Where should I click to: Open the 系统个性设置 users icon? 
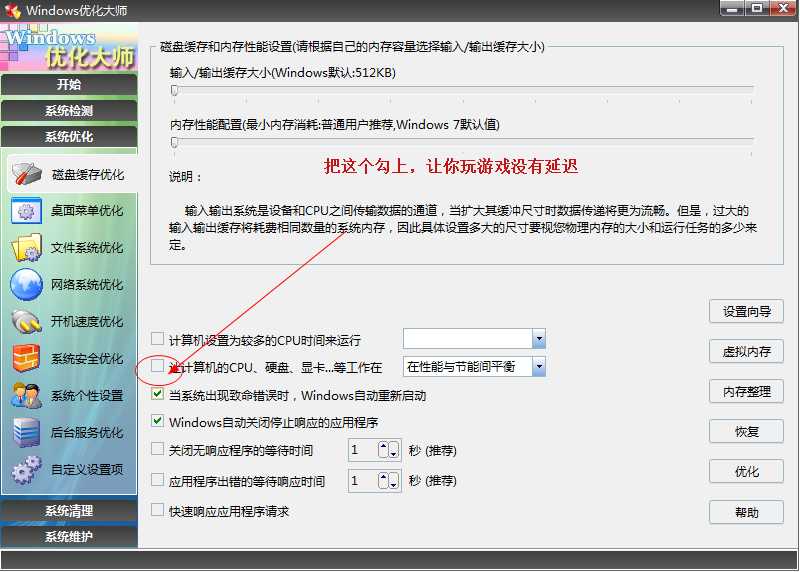(26, 395)
